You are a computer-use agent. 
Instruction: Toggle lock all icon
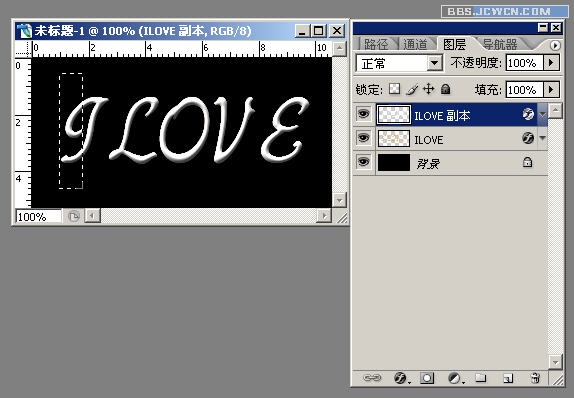446,89
